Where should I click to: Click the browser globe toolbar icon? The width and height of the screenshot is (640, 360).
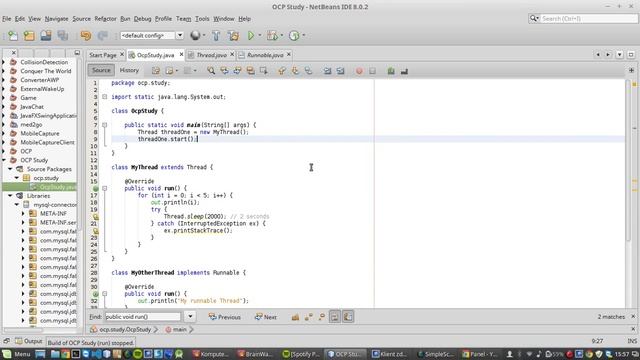(195, 36)
